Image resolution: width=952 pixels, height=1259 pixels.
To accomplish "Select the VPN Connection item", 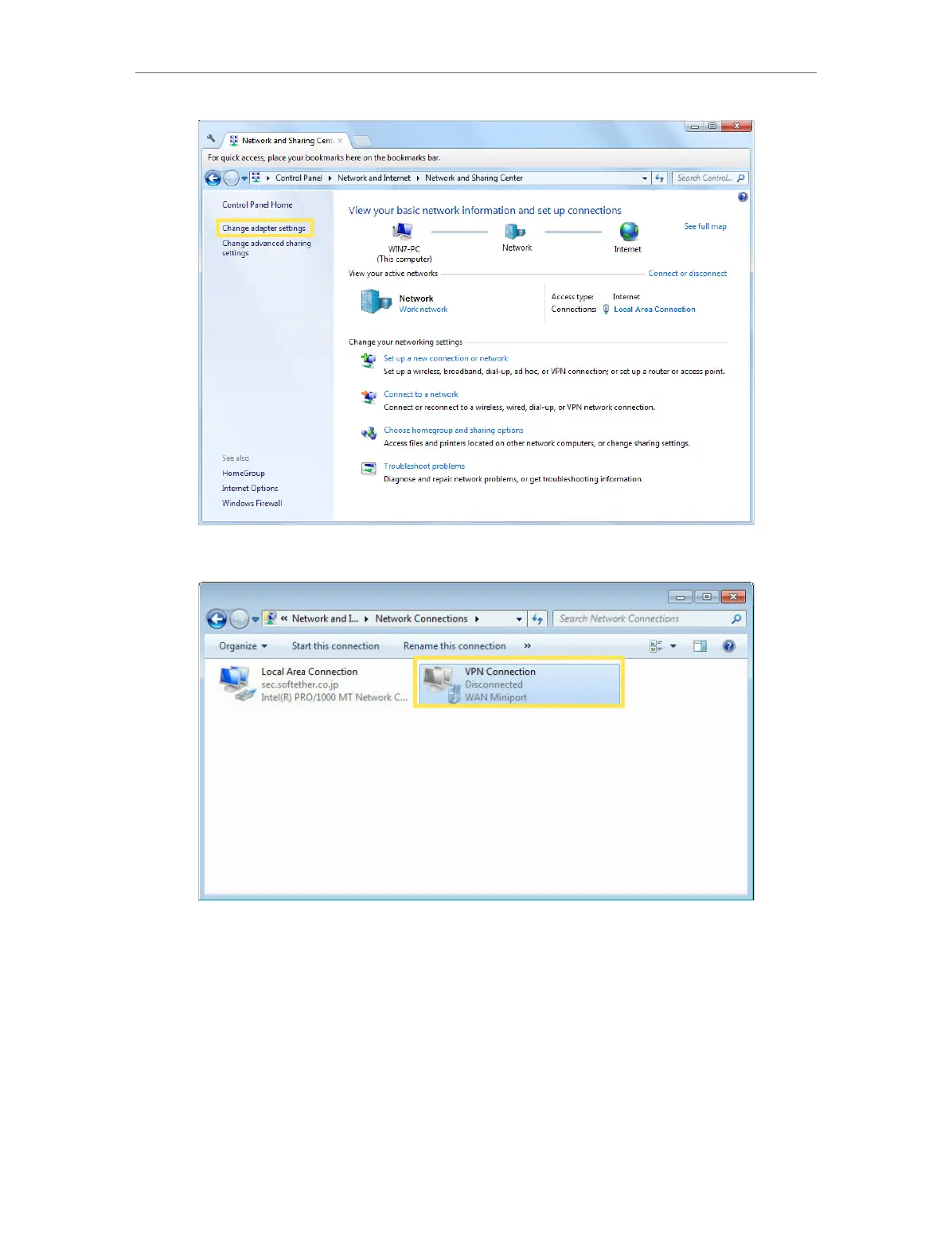I will coord(519,684).
